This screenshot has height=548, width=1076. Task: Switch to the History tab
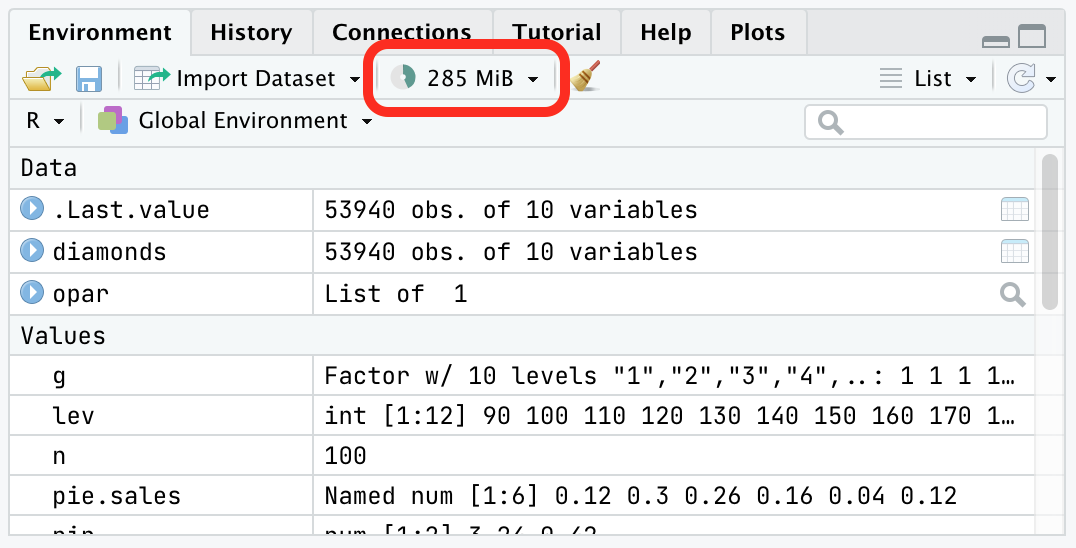(x=251, y=32)
